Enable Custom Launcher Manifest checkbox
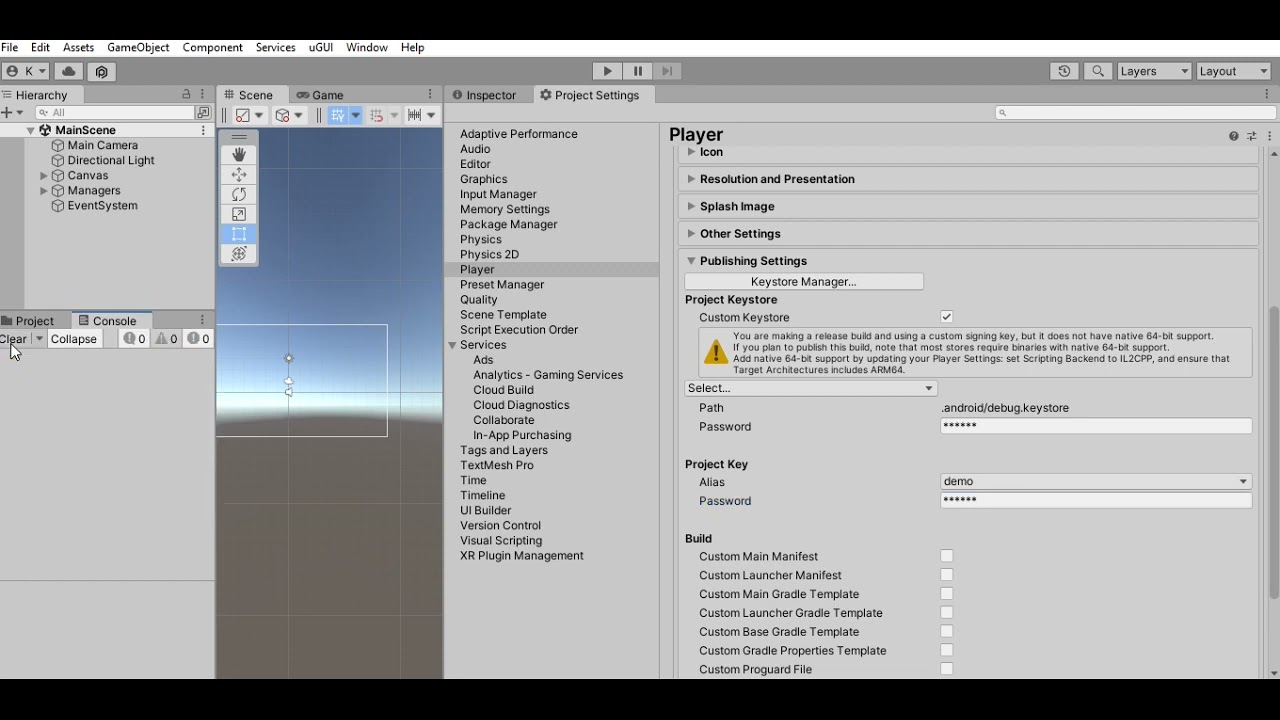Screen dimensions: 1280x720 946,575
